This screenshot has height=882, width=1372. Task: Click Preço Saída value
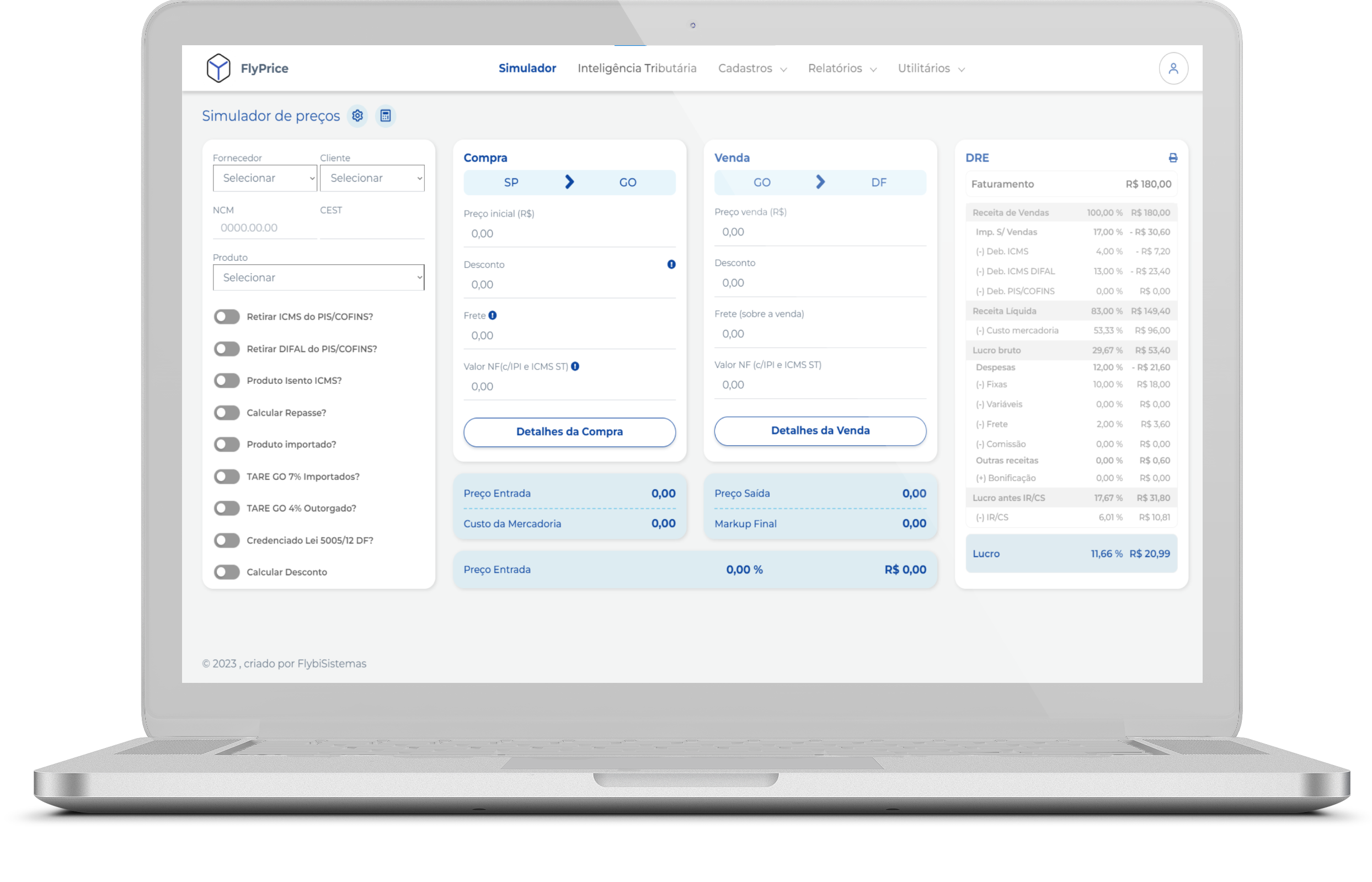914,493
